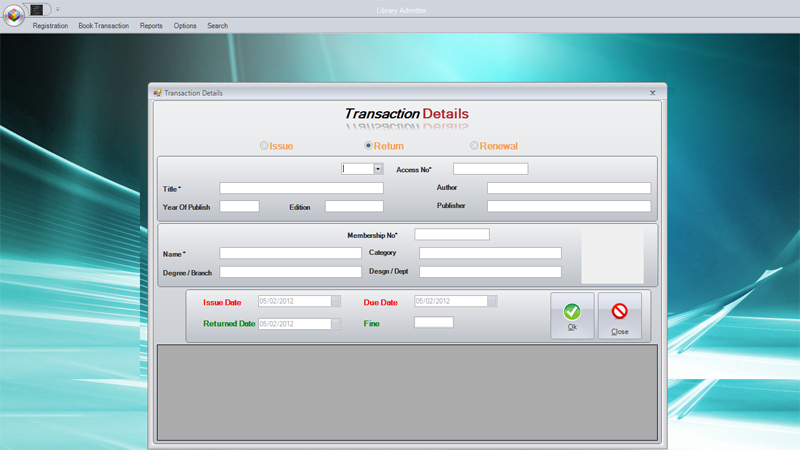The image size is (800, 450).
Task: Click the green checkmark Ok button
Action: click(x=572, y=316)
